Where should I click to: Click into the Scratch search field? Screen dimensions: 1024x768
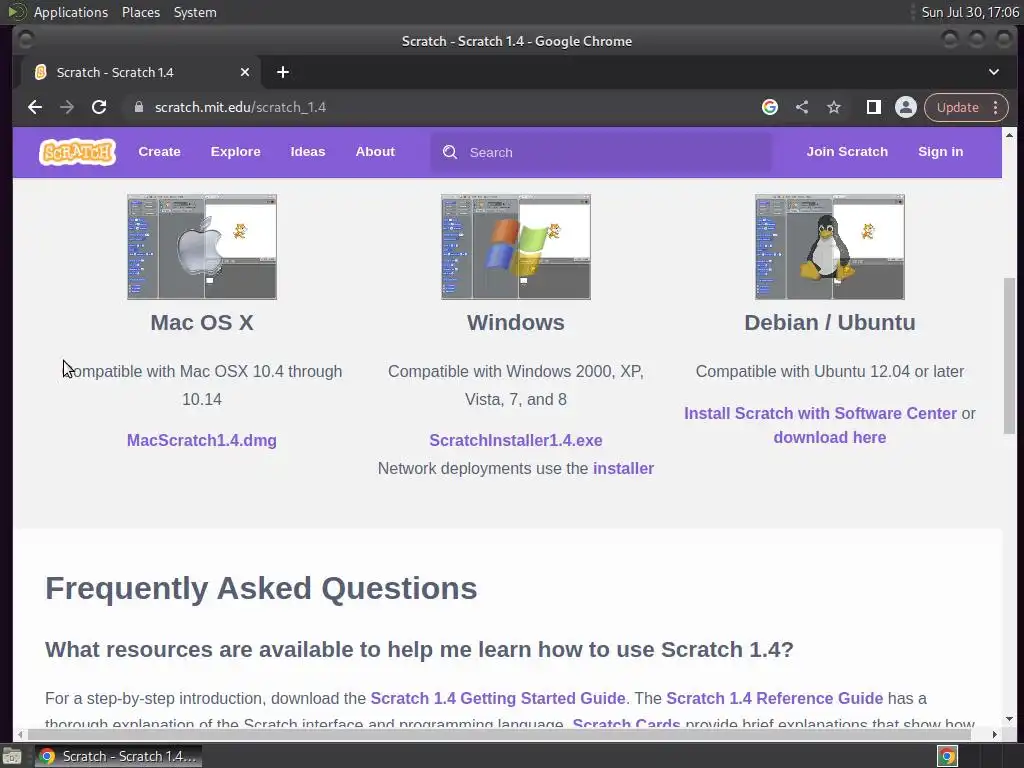tap(601, 152)
